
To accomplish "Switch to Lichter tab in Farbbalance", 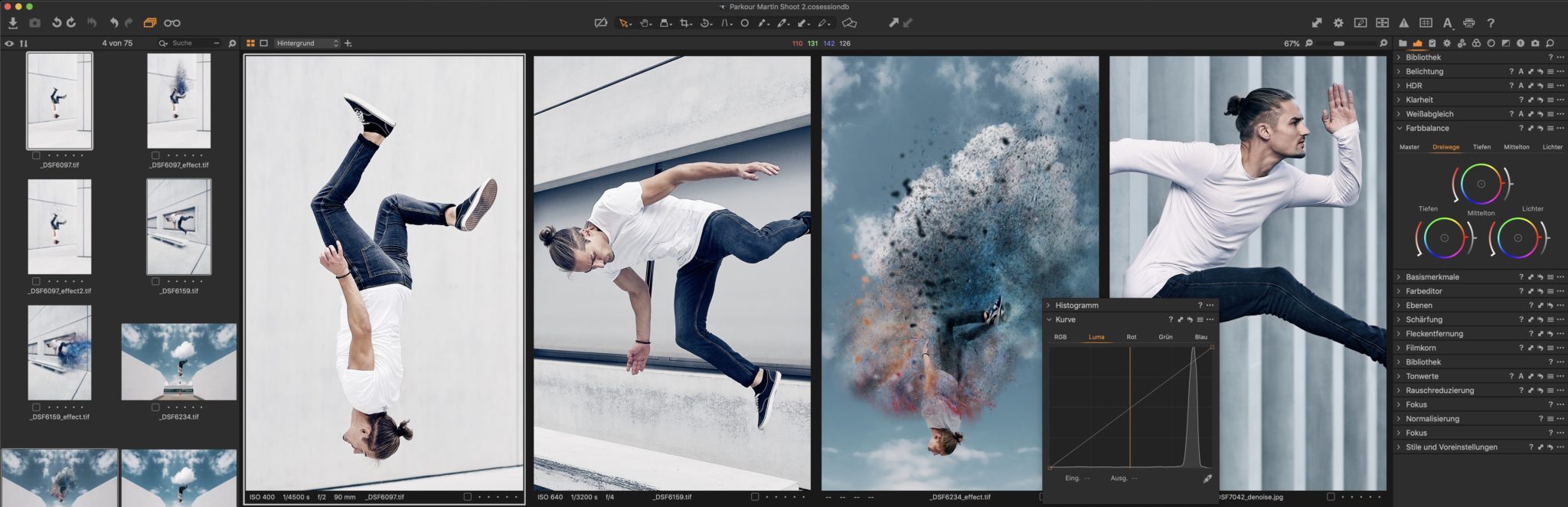I will (1553, 147).
